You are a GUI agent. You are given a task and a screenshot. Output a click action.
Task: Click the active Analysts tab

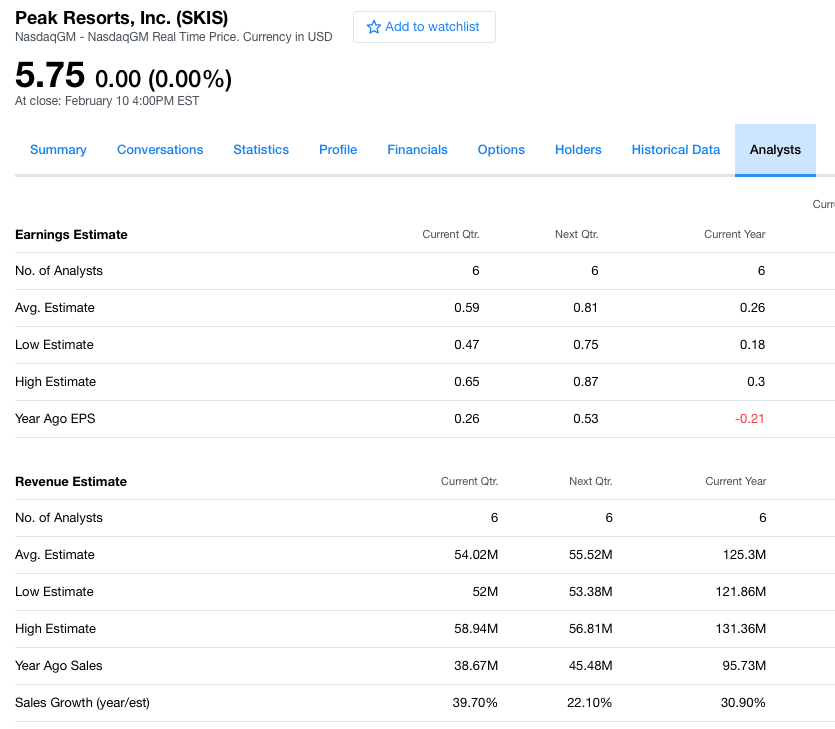[775, 150]
